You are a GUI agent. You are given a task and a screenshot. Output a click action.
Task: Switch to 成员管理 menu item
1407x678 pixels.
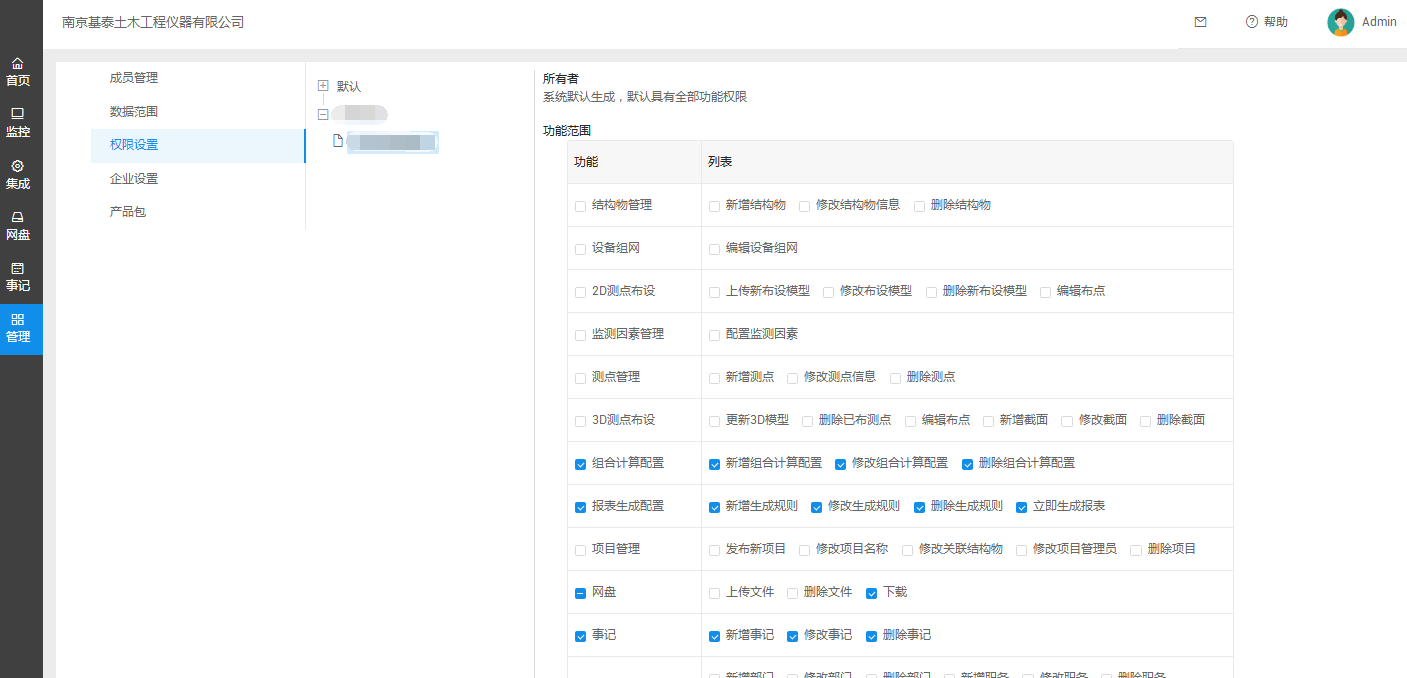coord(134,78)
